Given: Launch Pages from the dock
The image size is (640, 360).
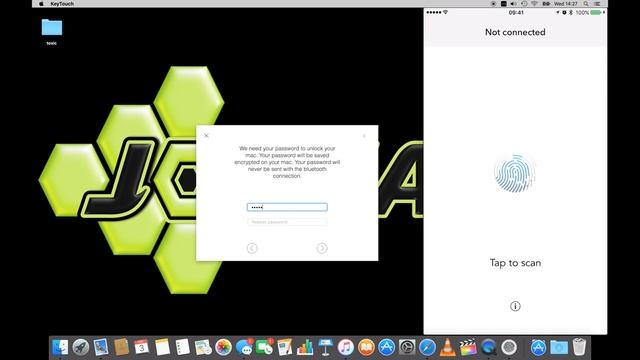Looking at the screenshot, I should click(x=284, y=347).
